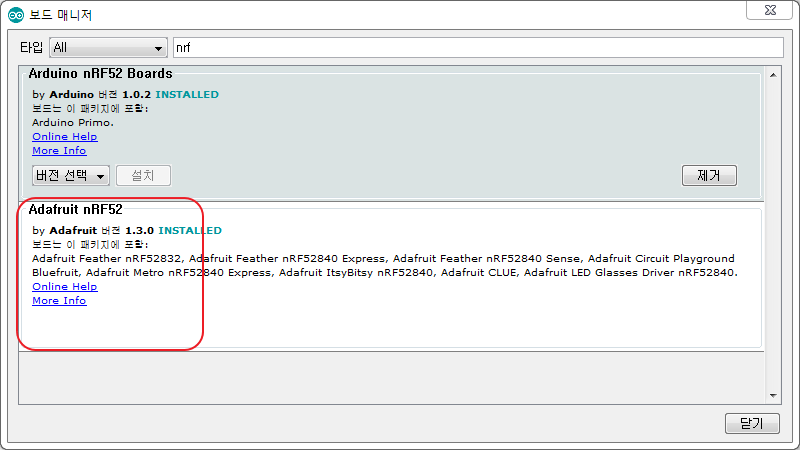
Task: Click the scrollbar down arrow in boards list
Action: [773, 395]
